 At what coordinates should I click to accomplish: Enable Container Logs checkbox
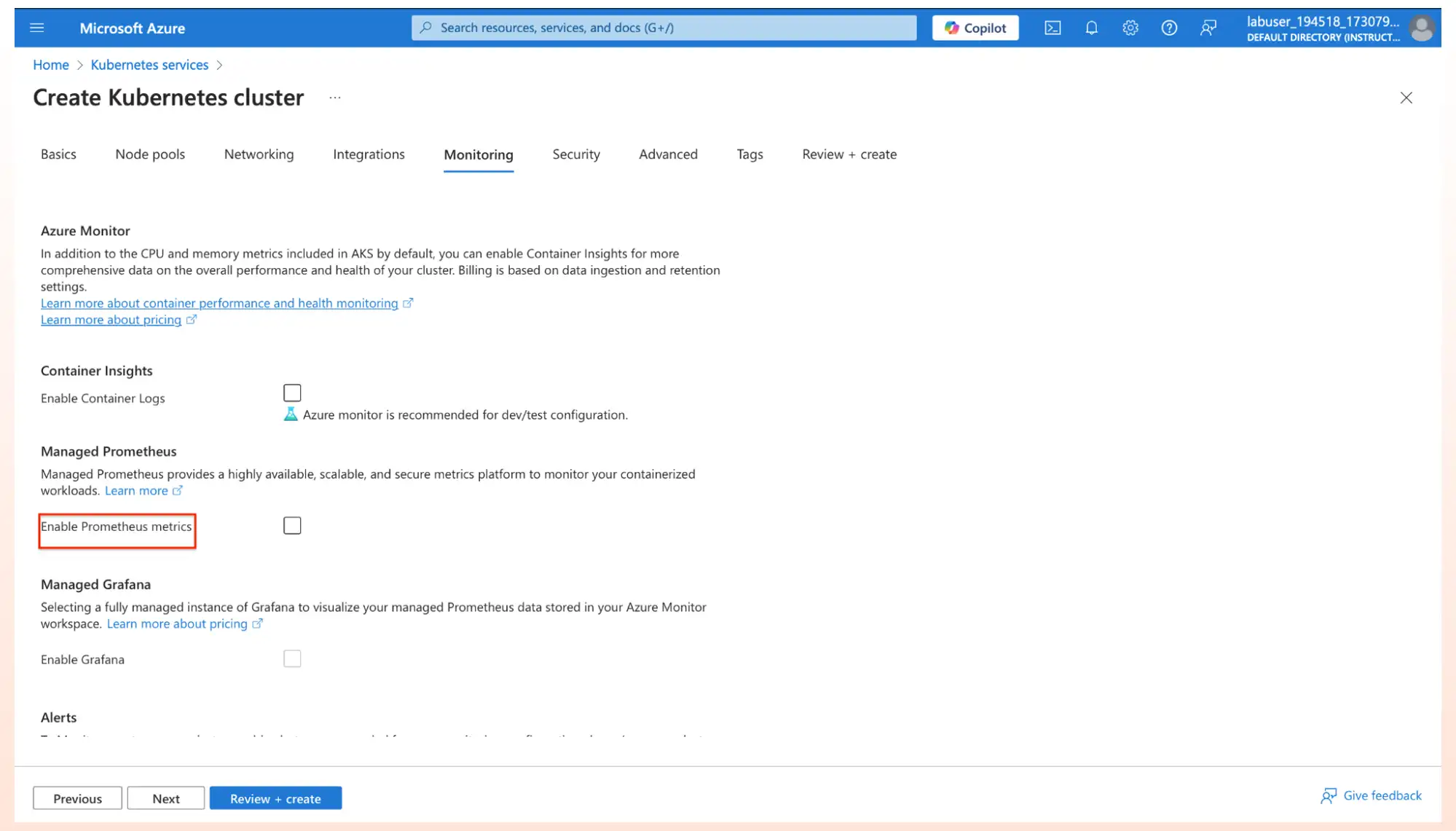[x=292, y=393]
